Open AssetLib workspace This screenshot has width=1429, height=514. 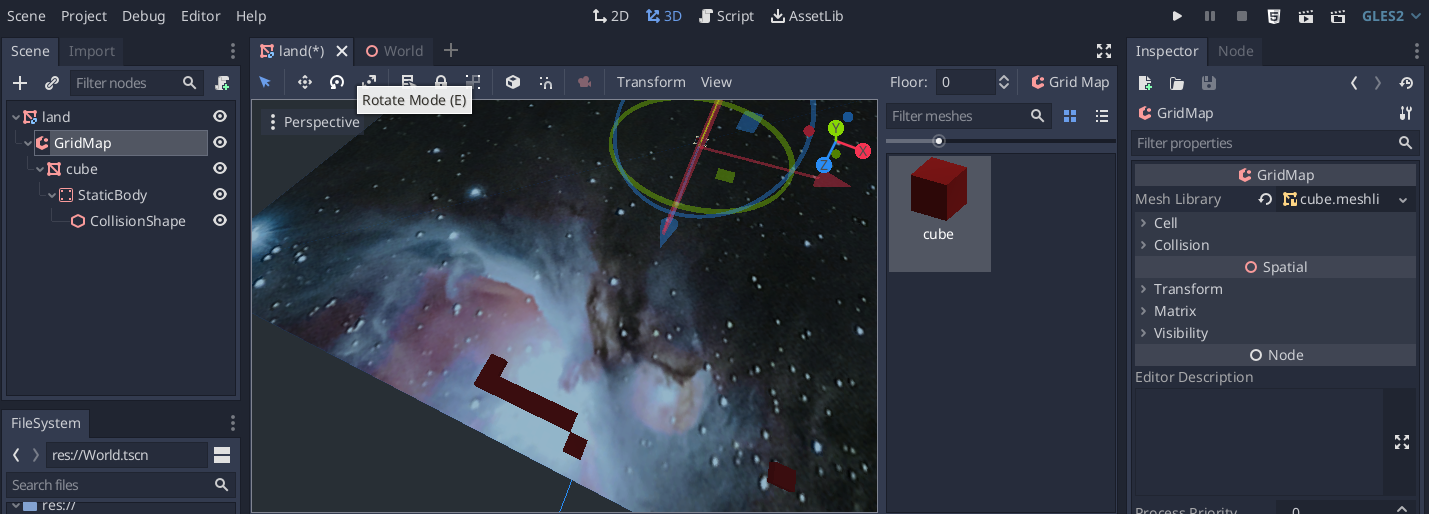coord(807,16)
